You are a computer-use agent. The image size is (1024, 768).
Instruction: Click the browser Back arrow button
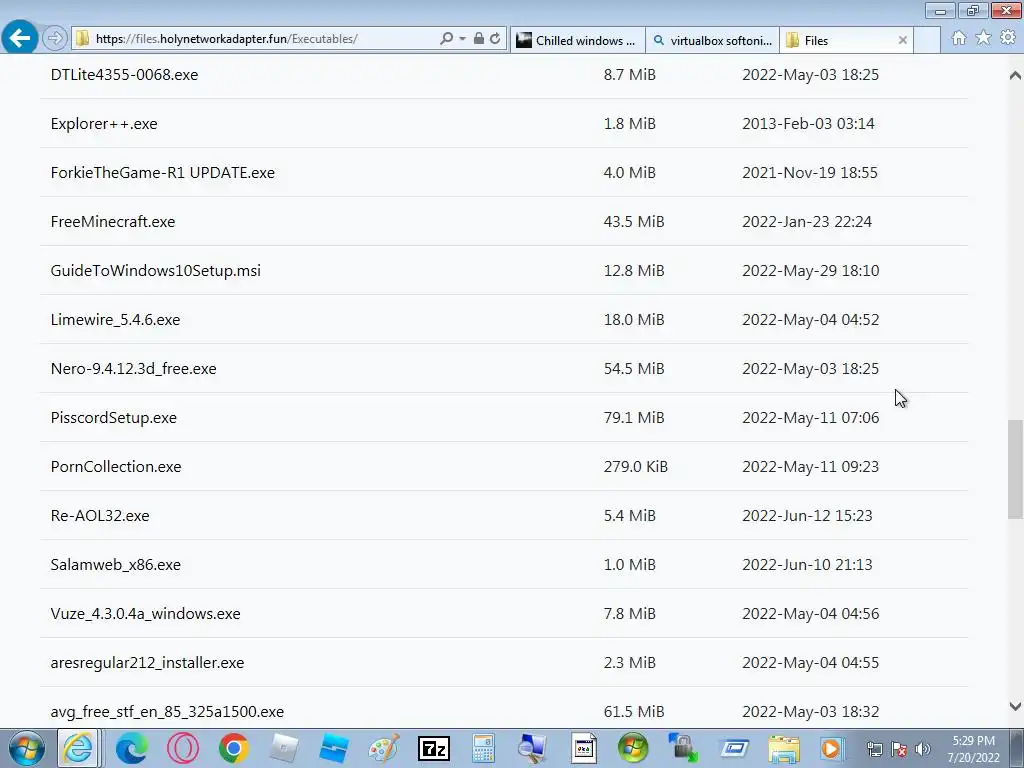pyautogui.click(x=20, y=38)
